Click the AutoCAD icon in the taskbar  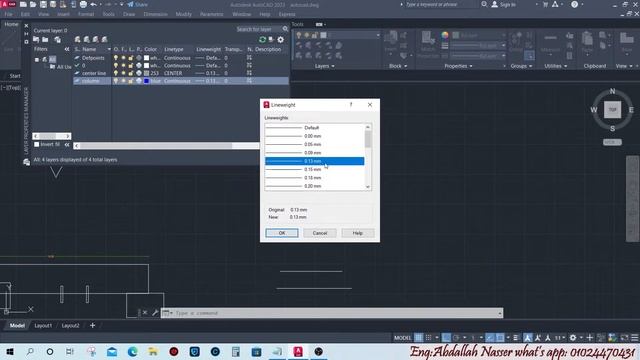pos(298,351)
